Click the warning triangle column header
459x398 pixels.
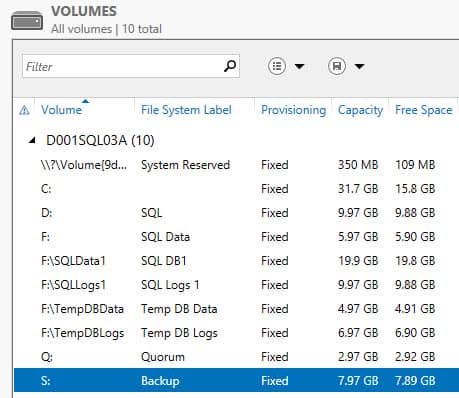(x=24, y=110)
